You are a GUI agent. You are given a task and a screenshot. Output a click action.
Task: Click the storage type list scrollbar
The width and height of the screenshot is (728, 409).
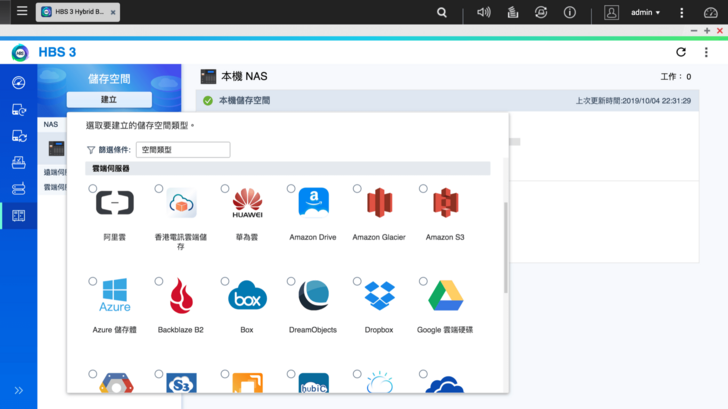(x=506, y=248)
